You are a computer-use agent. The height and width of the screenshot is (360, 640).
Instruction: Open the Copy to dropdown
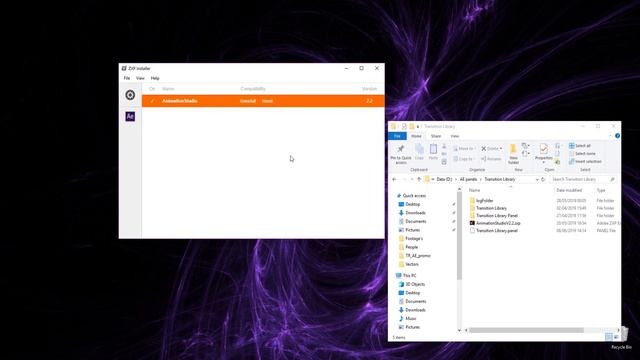pos(463,159)
